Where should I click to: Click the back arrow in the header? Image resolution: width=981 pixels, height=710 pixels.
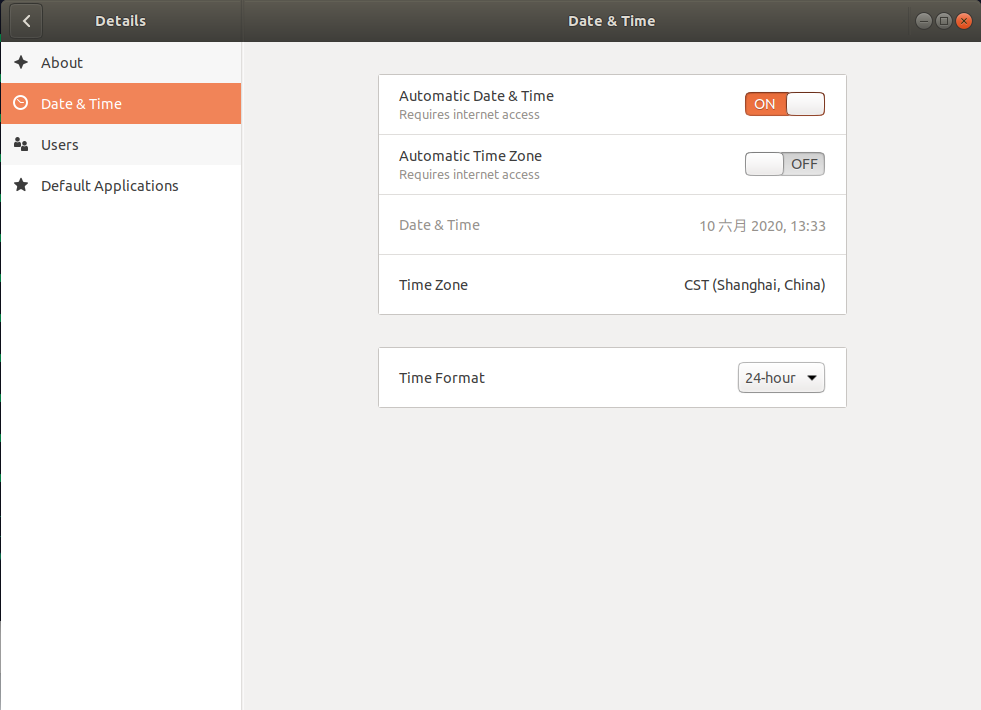coord(26,21)
